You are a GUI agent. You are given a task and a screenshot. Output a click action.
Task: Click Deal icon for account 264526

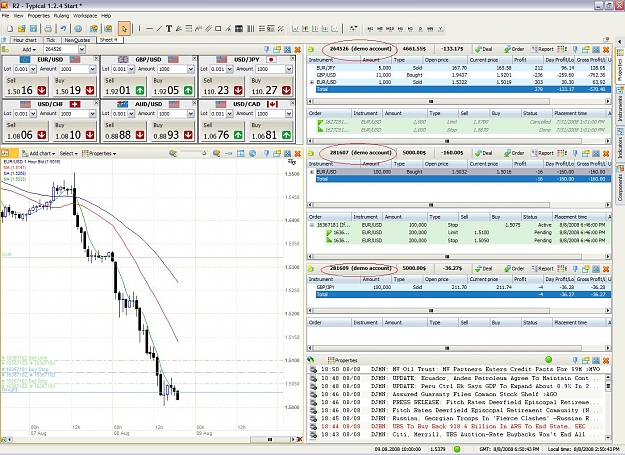point(483,49)
